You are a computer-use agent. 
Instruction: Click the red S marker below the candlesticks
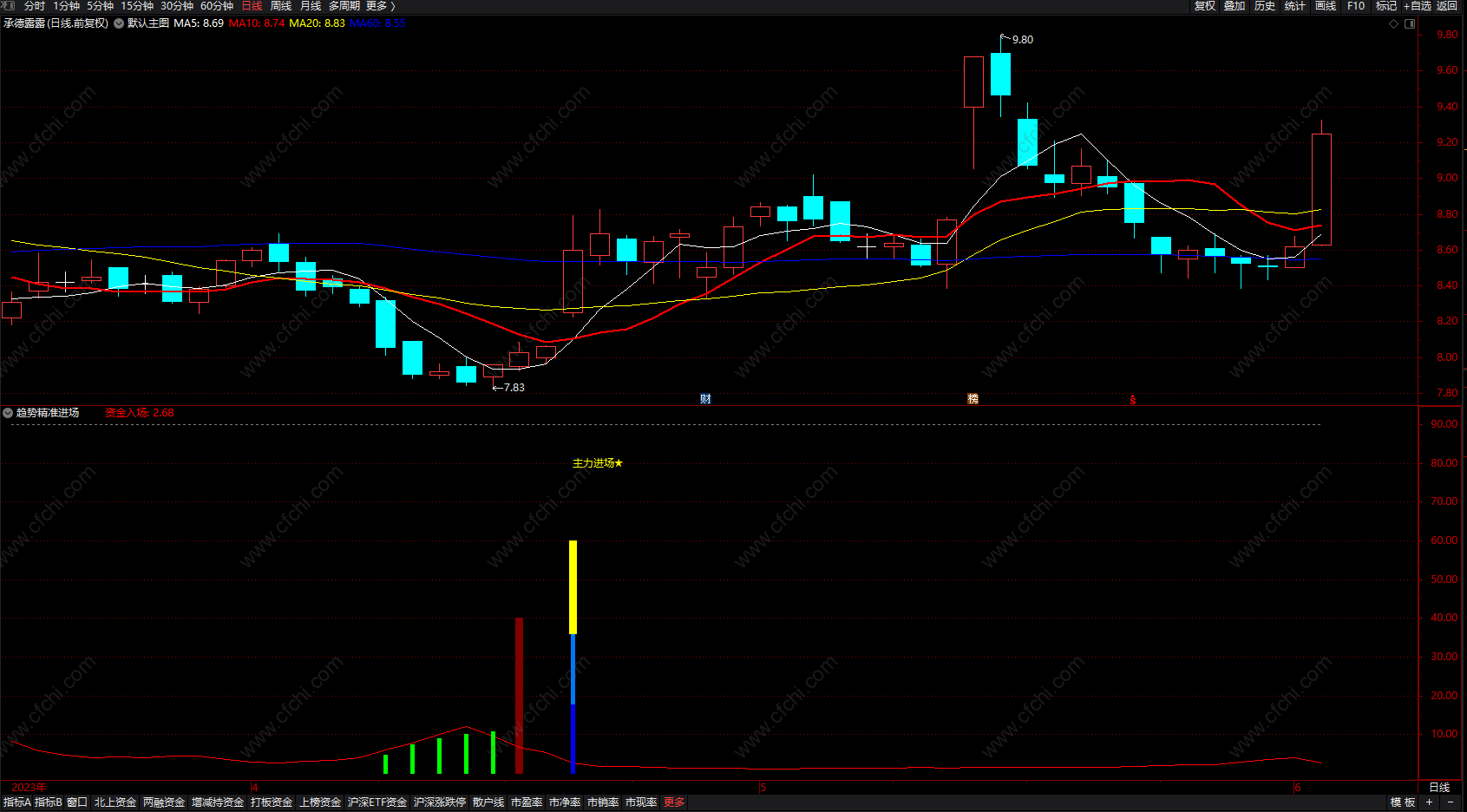(x=1133, y=400)
